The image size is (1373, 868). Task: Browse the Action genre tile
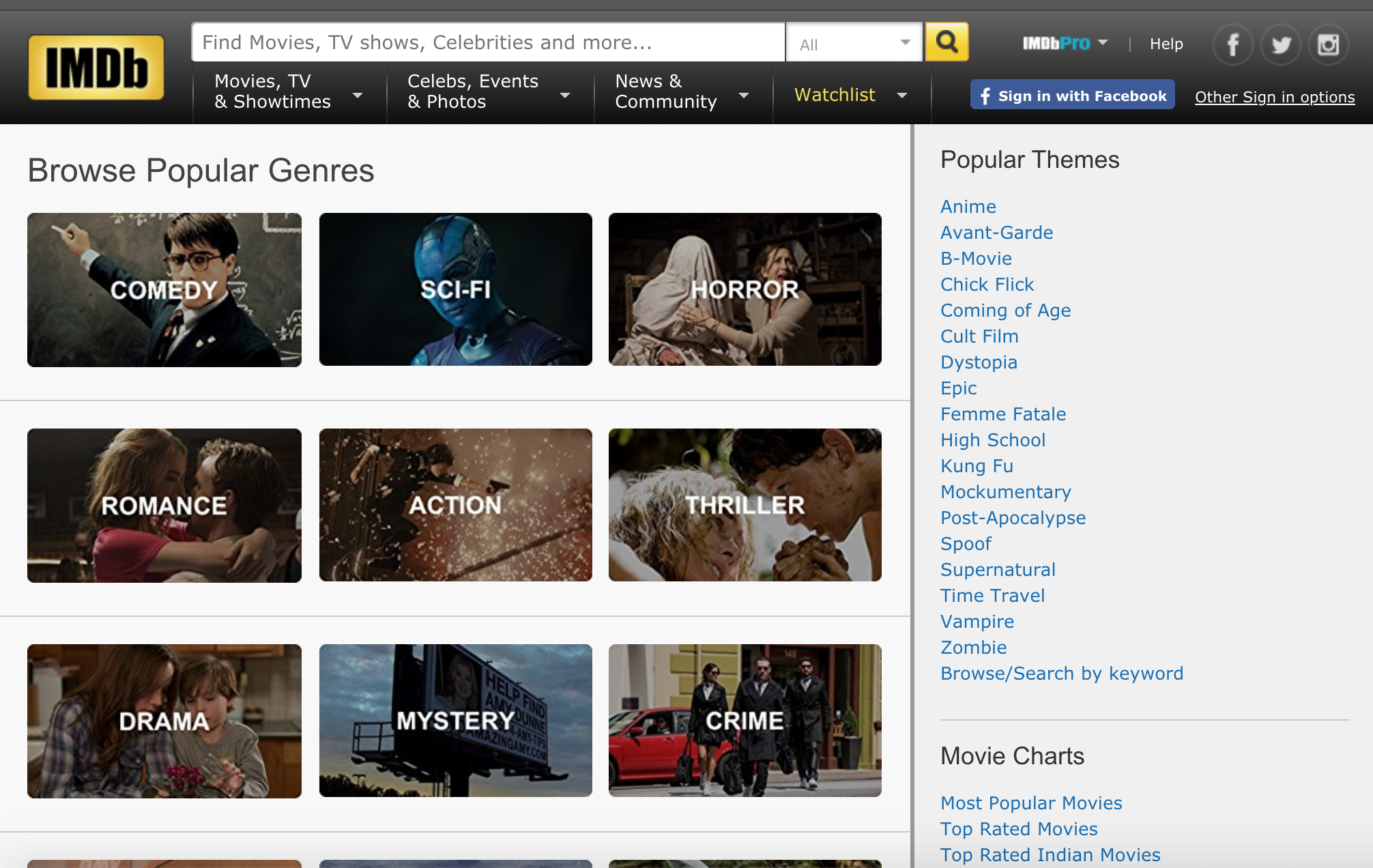(456, 505)
